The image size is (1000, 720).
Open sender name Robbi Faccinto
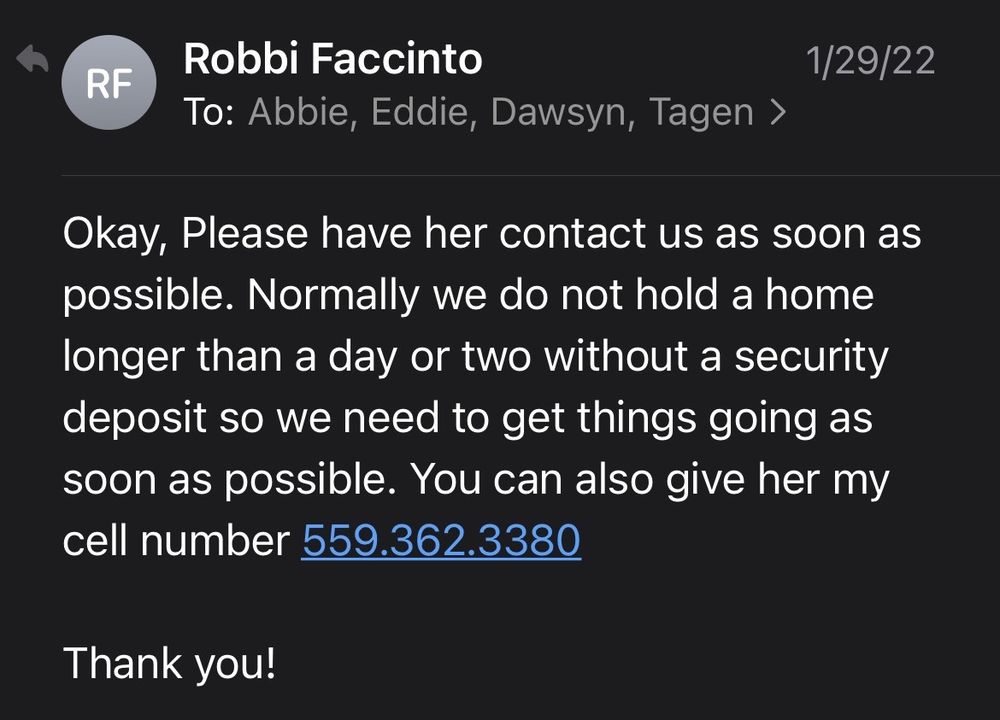pos(332,60)
